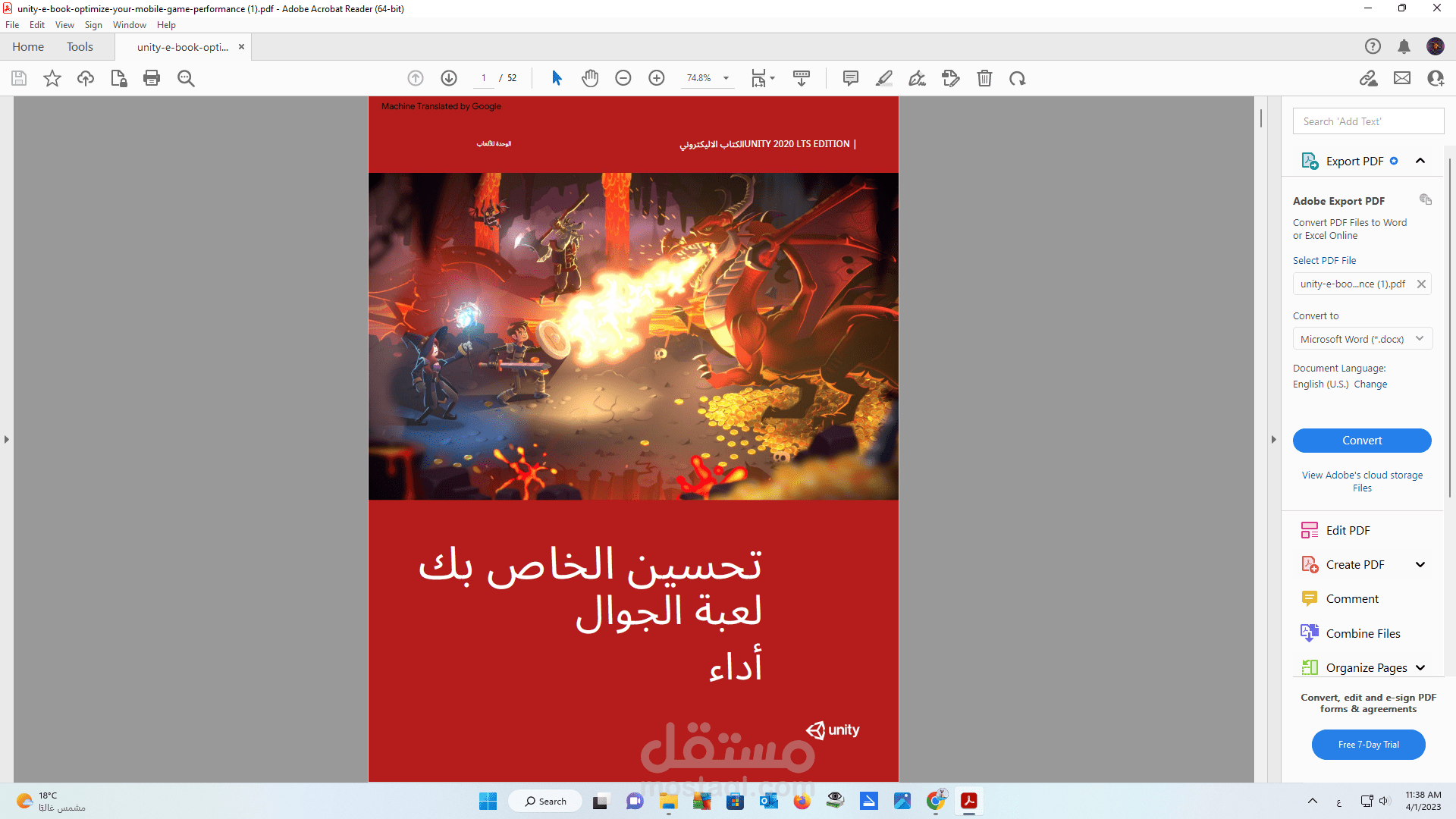The height and width of the screenshot is (819, 1456).
Task: Open the Edit PDF tool
Action: 1348,530
